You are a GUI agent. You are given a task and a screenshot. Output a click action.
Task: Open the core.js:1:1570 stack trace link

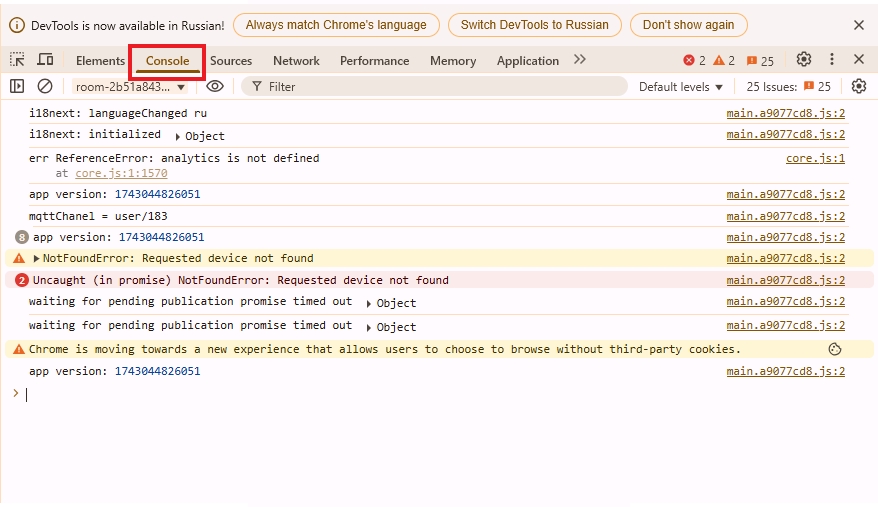coord(121,173)
